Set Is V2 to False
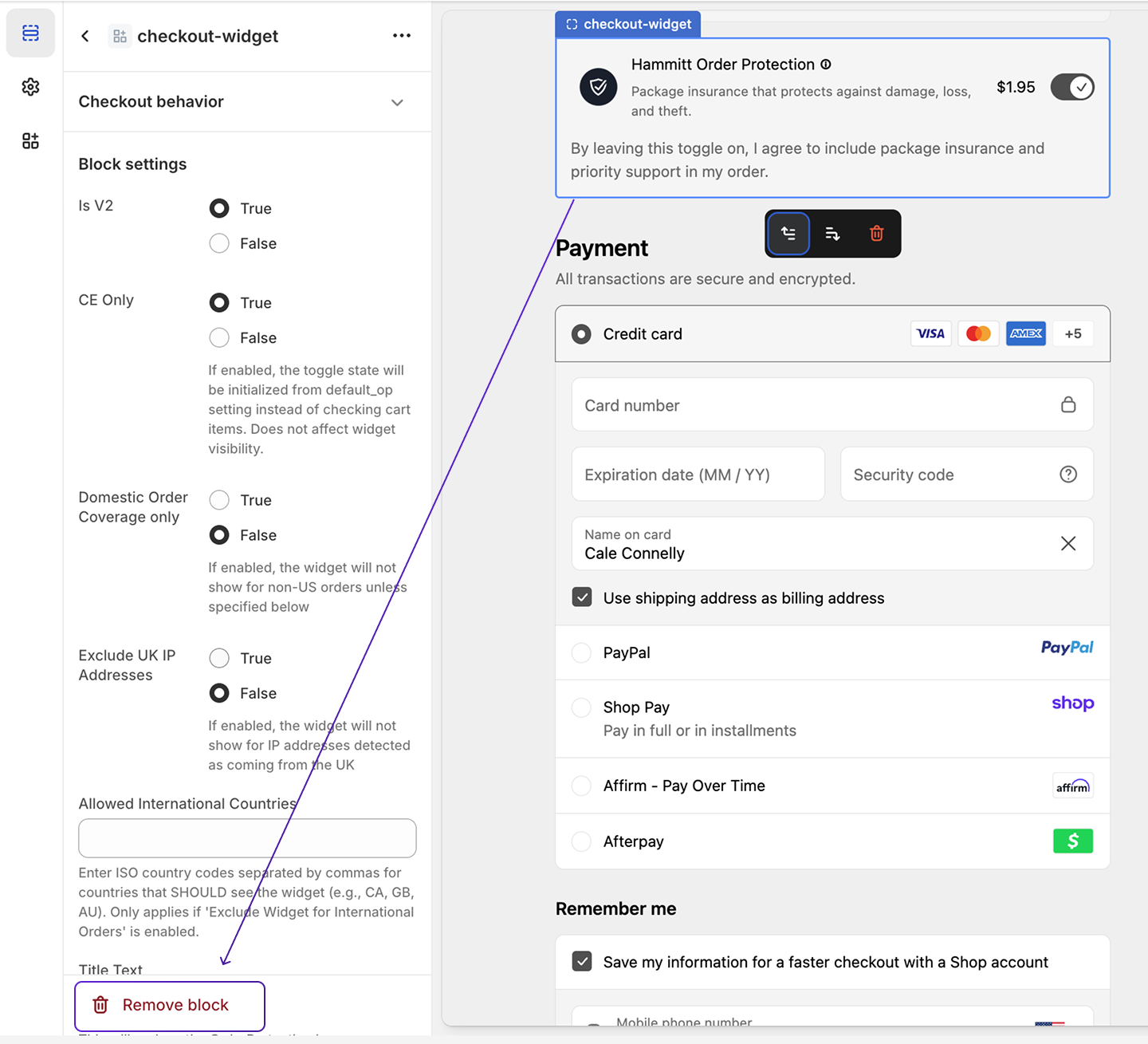The height and width of the screenshot is (1044, 1148). click(x=219, y=243)
